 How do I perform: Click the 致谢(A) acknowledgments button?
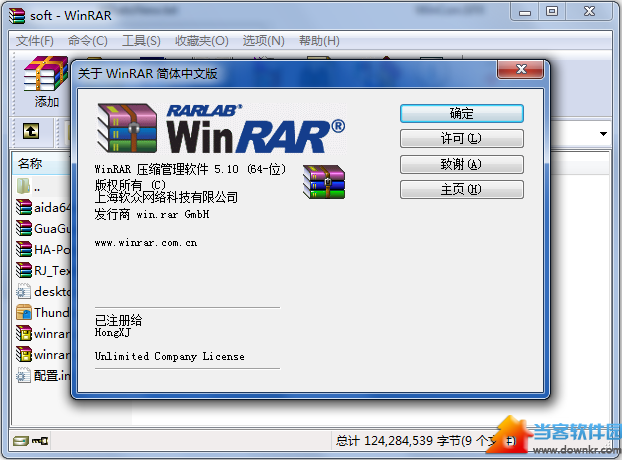[x=462, y=164]
